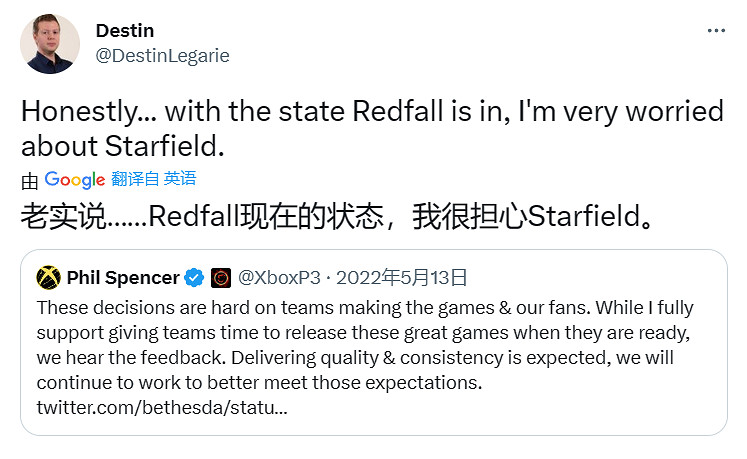Click the '英语' source language link

tap(180, 180)
